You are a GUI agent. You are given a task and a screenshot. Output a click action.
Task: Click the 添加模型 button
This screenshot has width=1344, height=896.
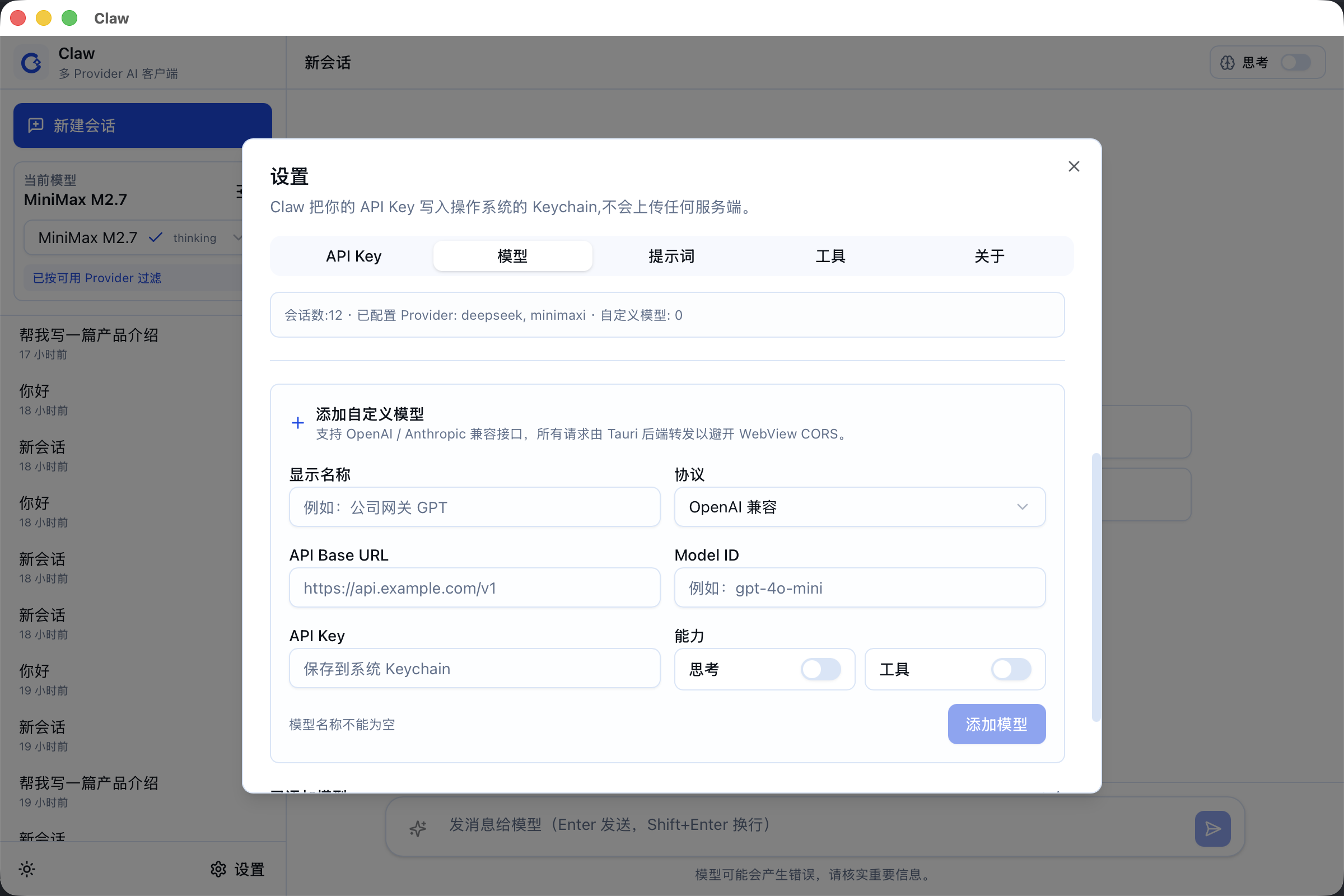click(997, 724)
